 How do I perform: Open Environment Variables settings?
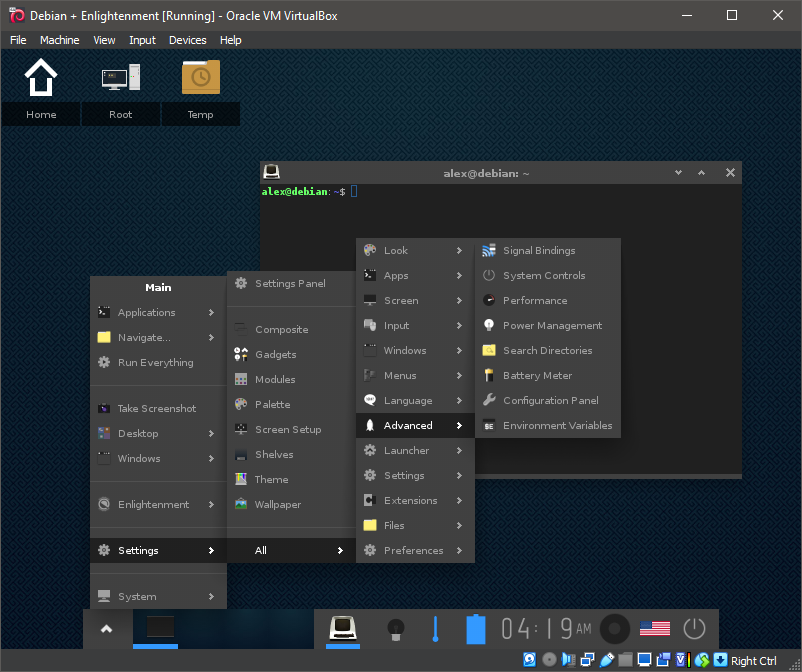557,426
